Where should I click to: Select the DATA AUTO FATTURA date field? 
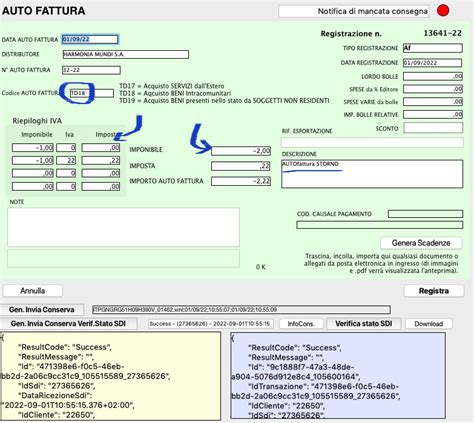90,39
